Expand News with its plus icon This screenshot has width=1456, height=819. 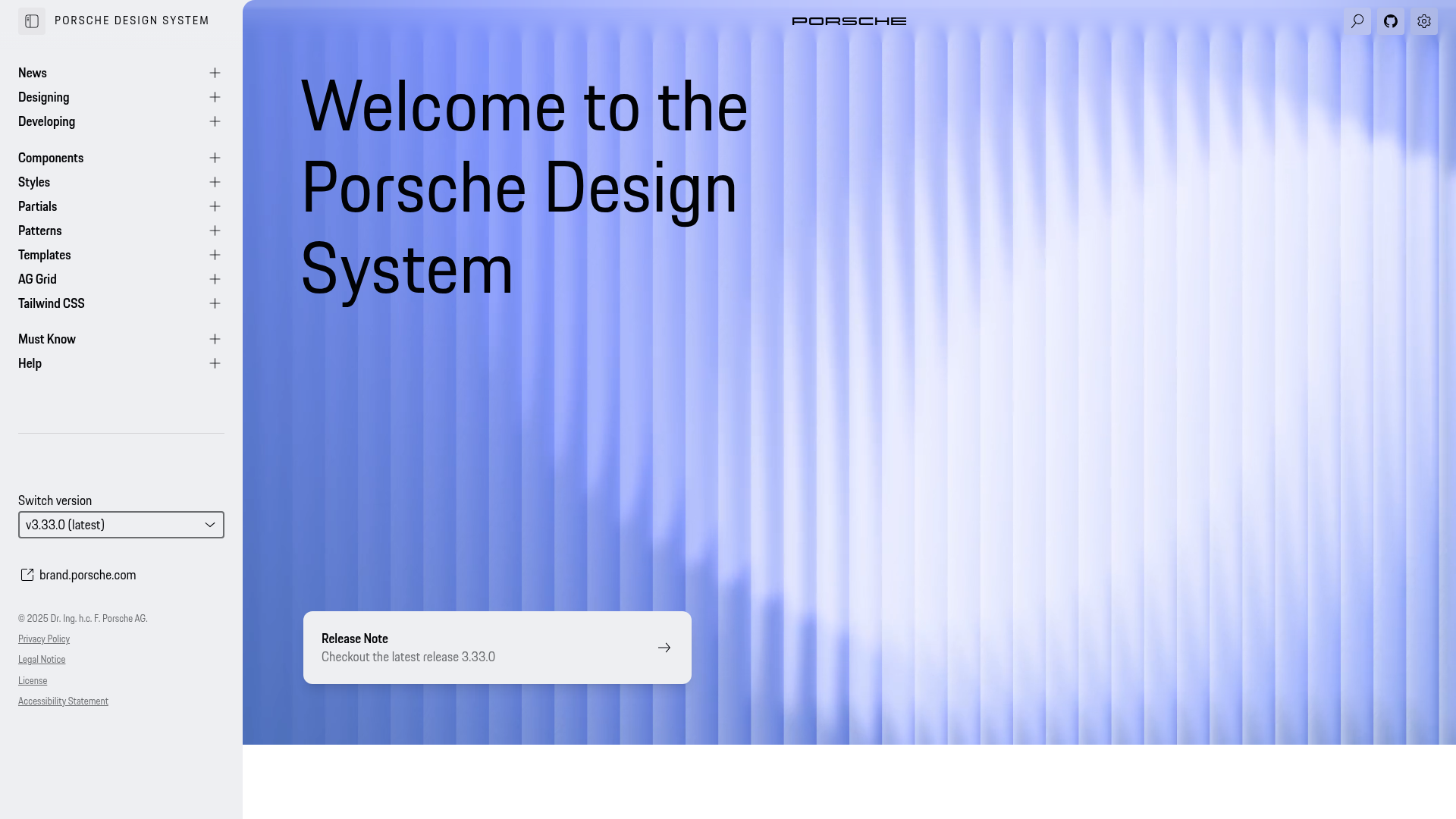(215, 73)
